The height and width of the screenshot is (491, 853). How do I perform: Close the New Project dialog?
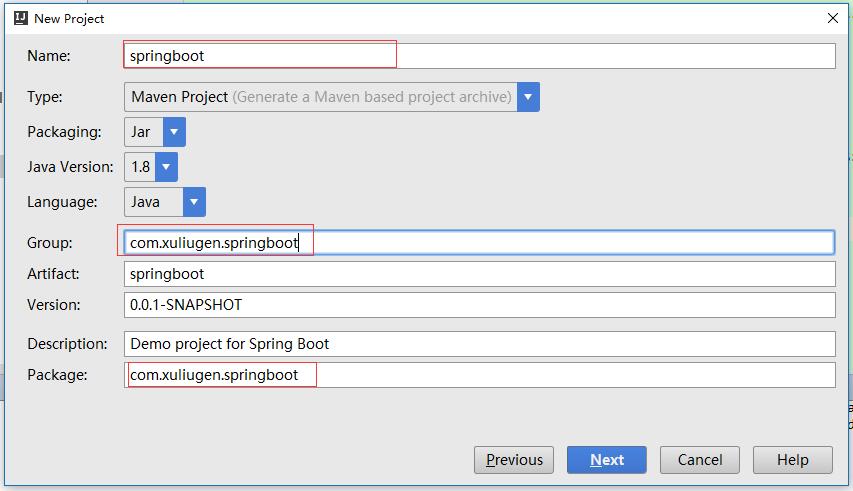pos(832,18)
